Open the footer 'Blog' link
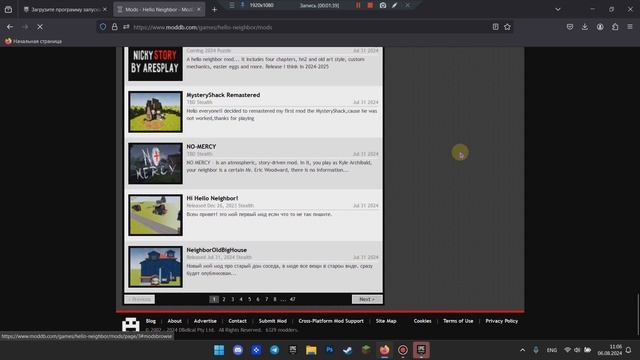640x360 pixels. point(151,321)
